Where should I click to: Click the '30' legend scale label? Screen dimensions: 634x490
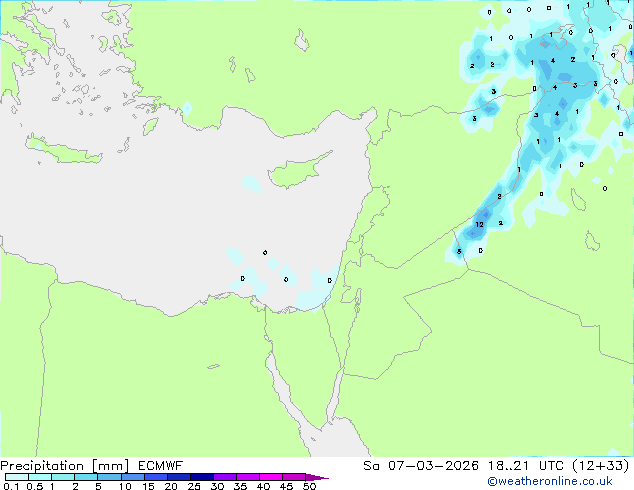click(217, 486)
